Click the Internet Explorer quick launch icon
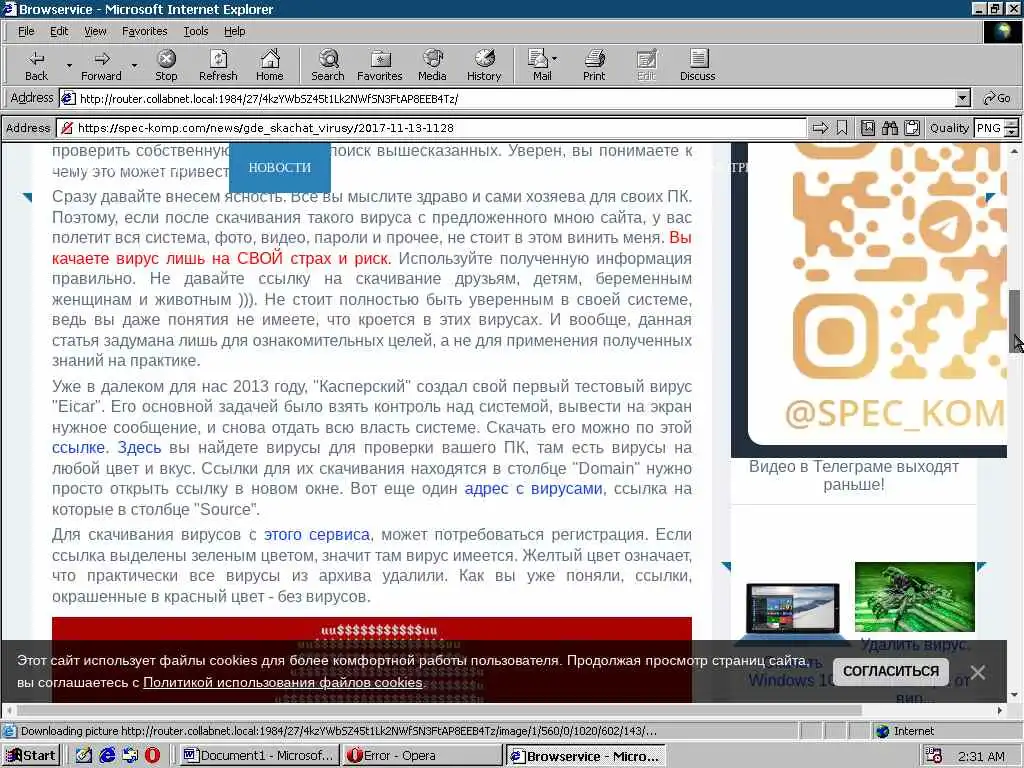The image size is (1024, 768). tap(107, 756)
